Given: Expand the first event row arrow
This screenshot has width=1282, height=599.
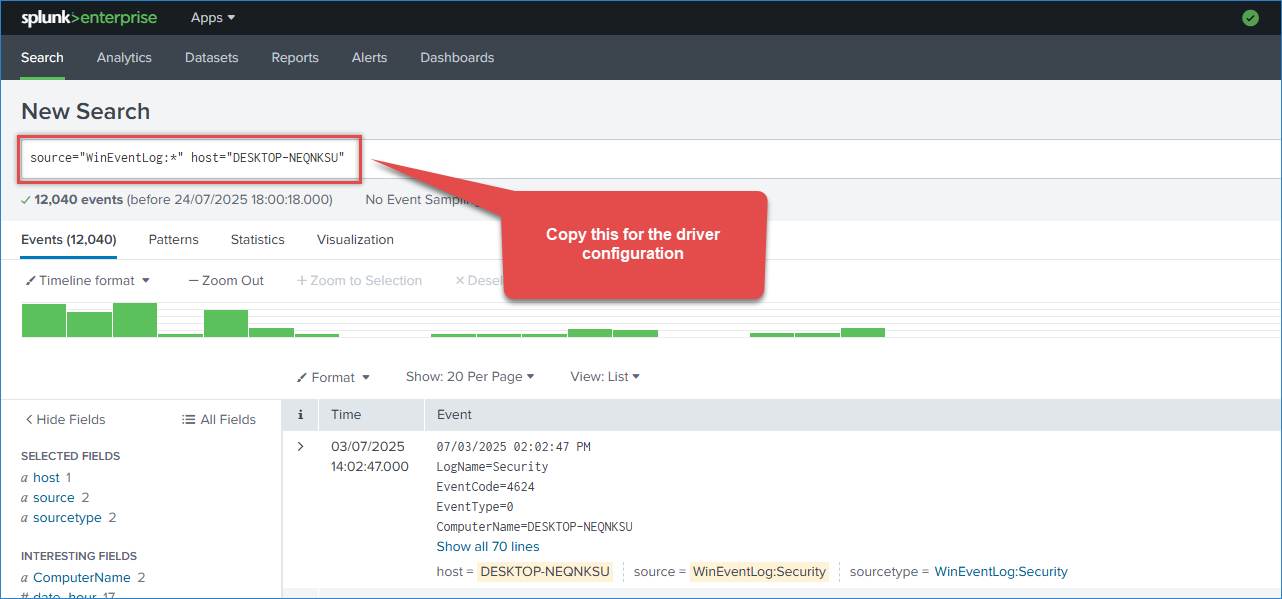Looking at the screenshot, I should (300, 446).
